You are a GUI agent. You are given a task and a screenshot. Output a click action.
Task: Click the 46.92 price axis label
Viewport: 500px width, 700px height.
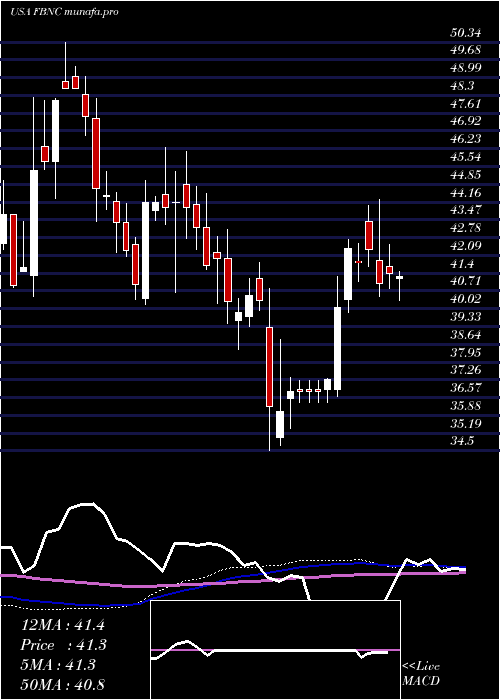point(464,121)
